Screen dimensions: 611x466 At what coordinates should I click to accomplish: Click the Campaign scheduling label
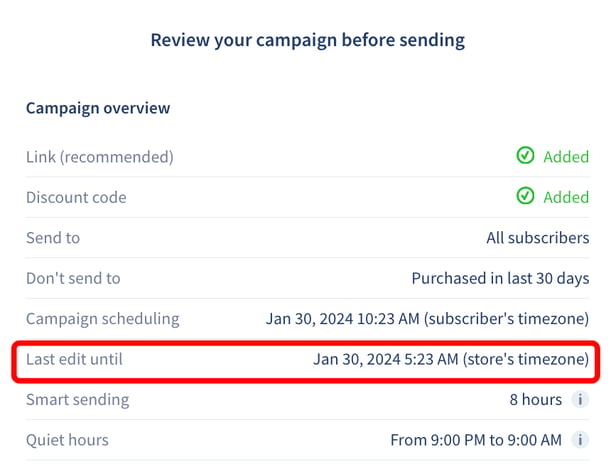(x=103, y=319)
